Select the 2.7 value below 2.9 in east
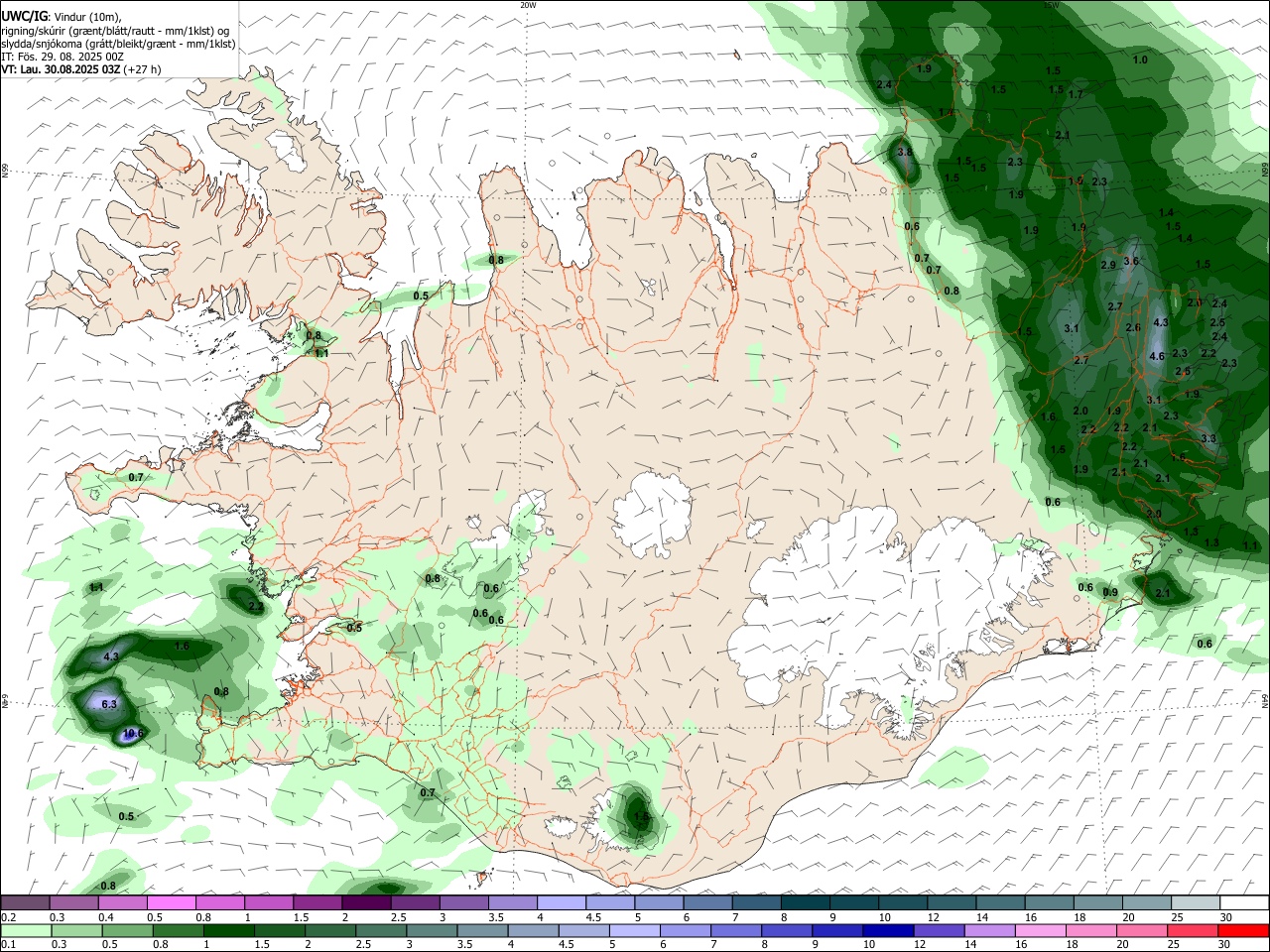The width and height of the screenshot is (1270, 952). (1114, 307)
